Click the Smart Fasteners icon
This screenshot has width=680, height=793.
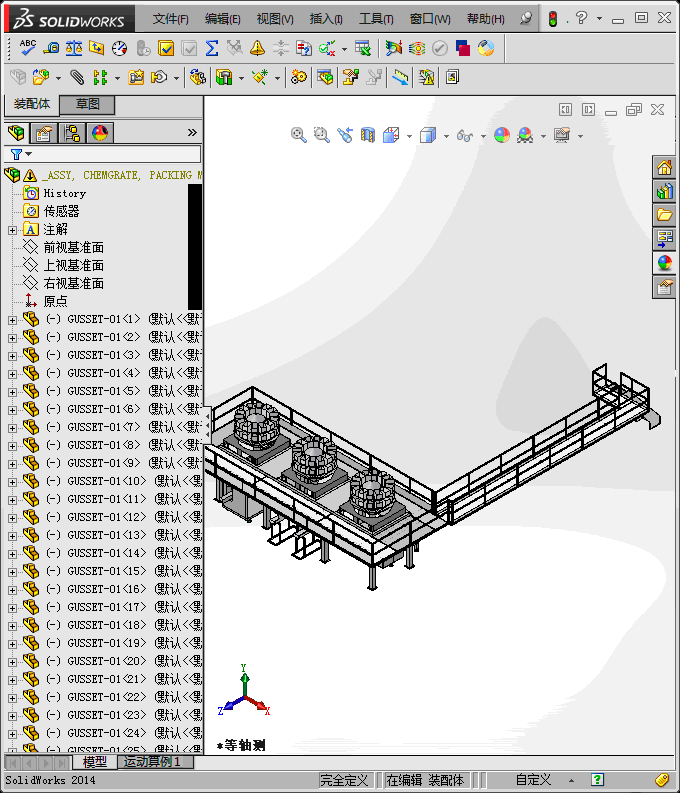tap(136, 77)
